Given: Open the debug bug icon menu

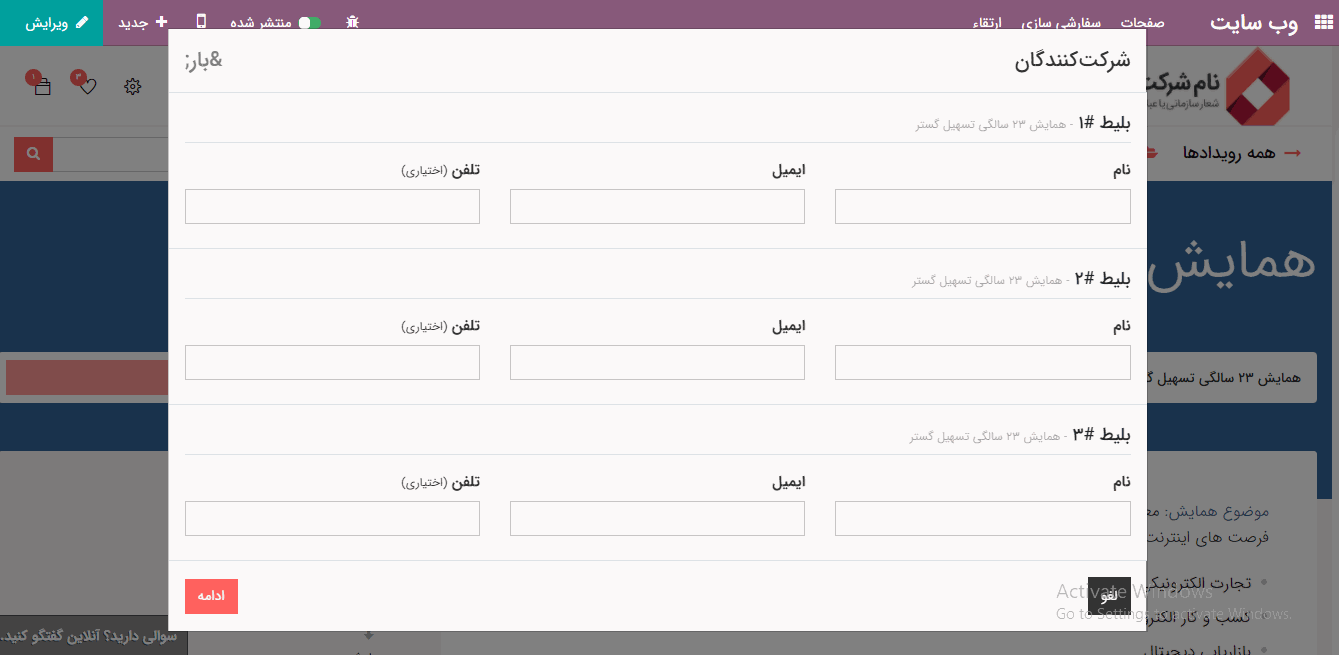Looking at the screenshot, I should pos(352,22).
